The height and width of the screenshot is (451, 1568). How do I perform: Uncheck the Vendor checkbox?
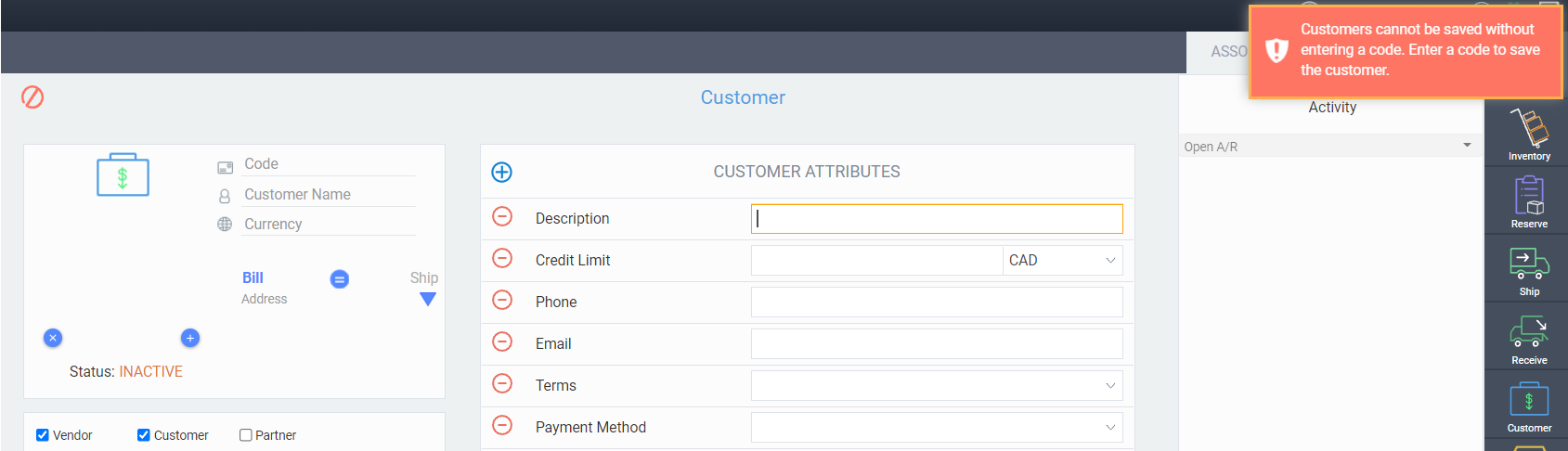click(42, 435)
